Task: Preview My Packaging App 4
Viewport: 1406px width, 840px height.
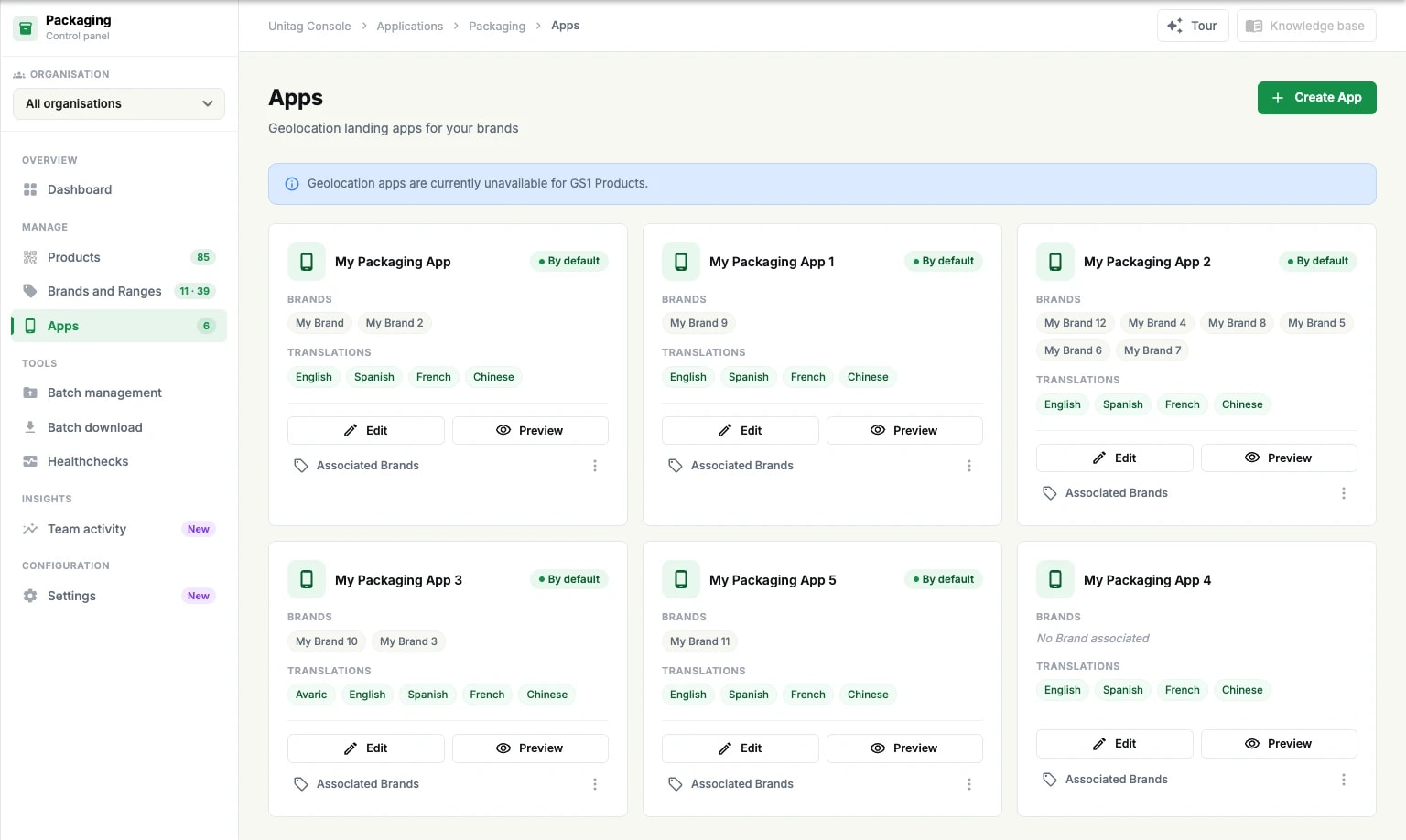Action: pos(1279,744)
